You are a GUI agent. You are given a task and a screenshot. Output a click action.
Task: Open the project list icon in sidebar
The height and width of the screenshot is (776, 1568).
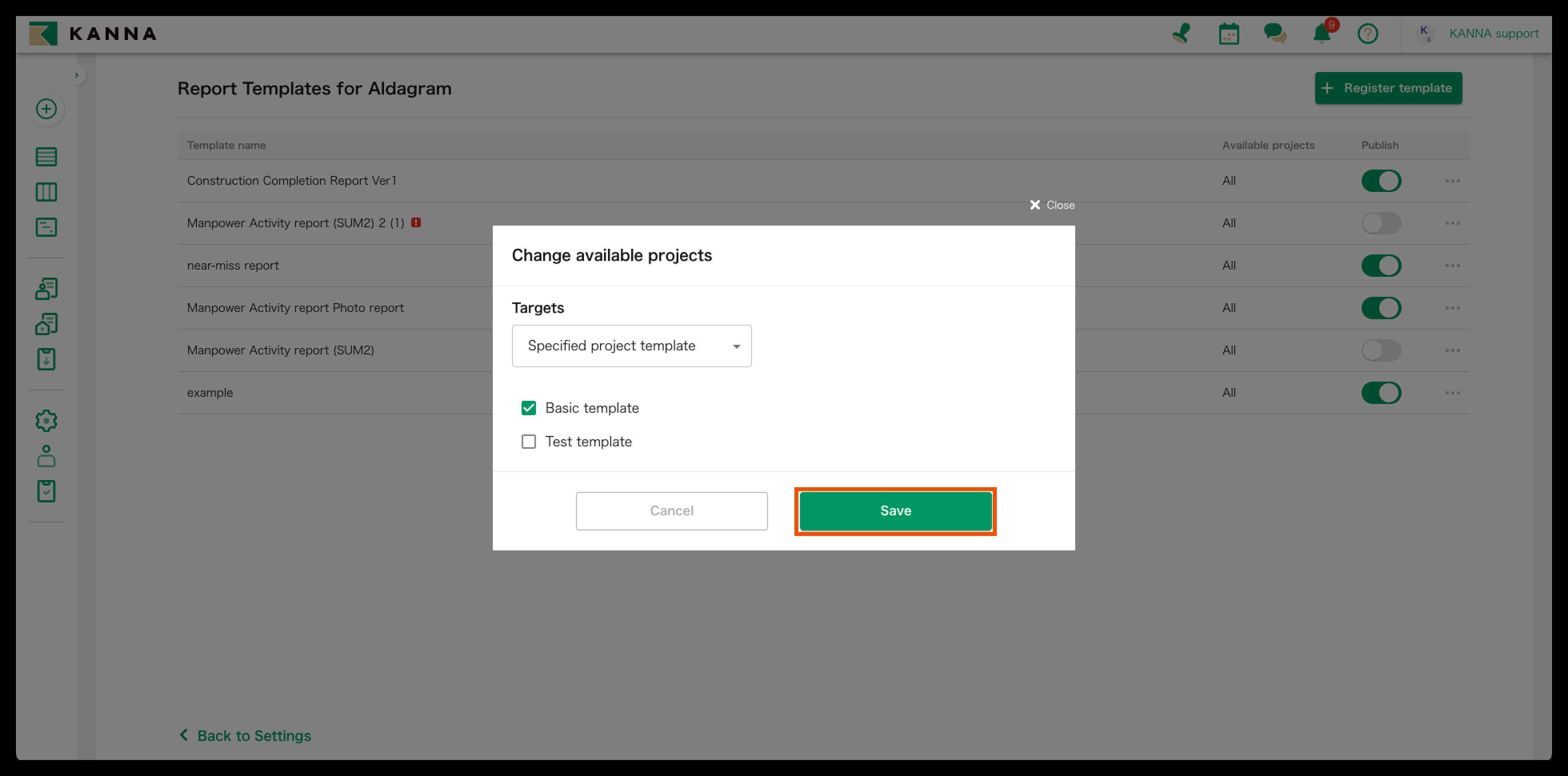click(46, 157)
